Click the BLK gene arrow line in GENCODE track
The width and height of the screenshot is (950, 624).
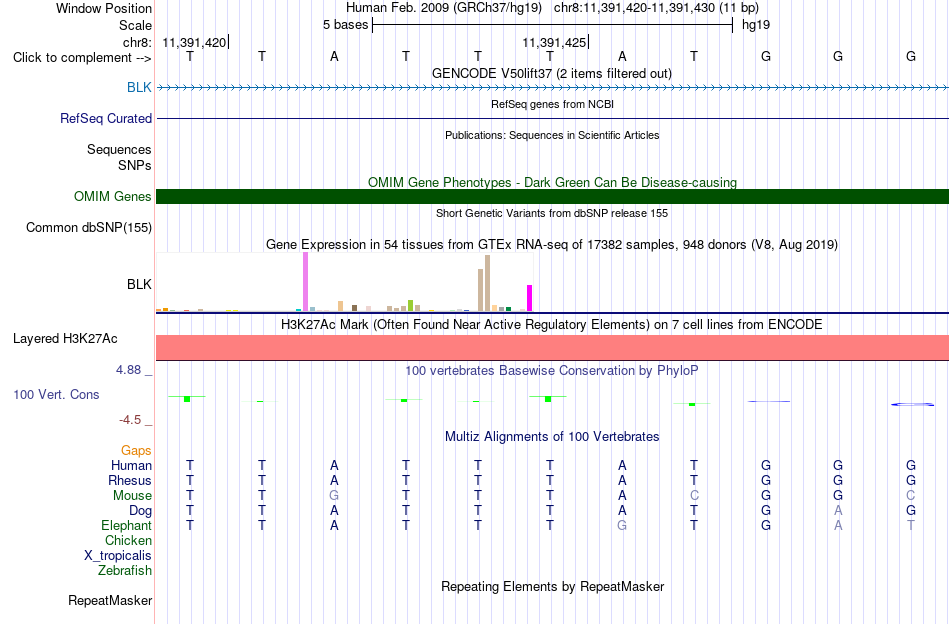[x=552, y=88]
